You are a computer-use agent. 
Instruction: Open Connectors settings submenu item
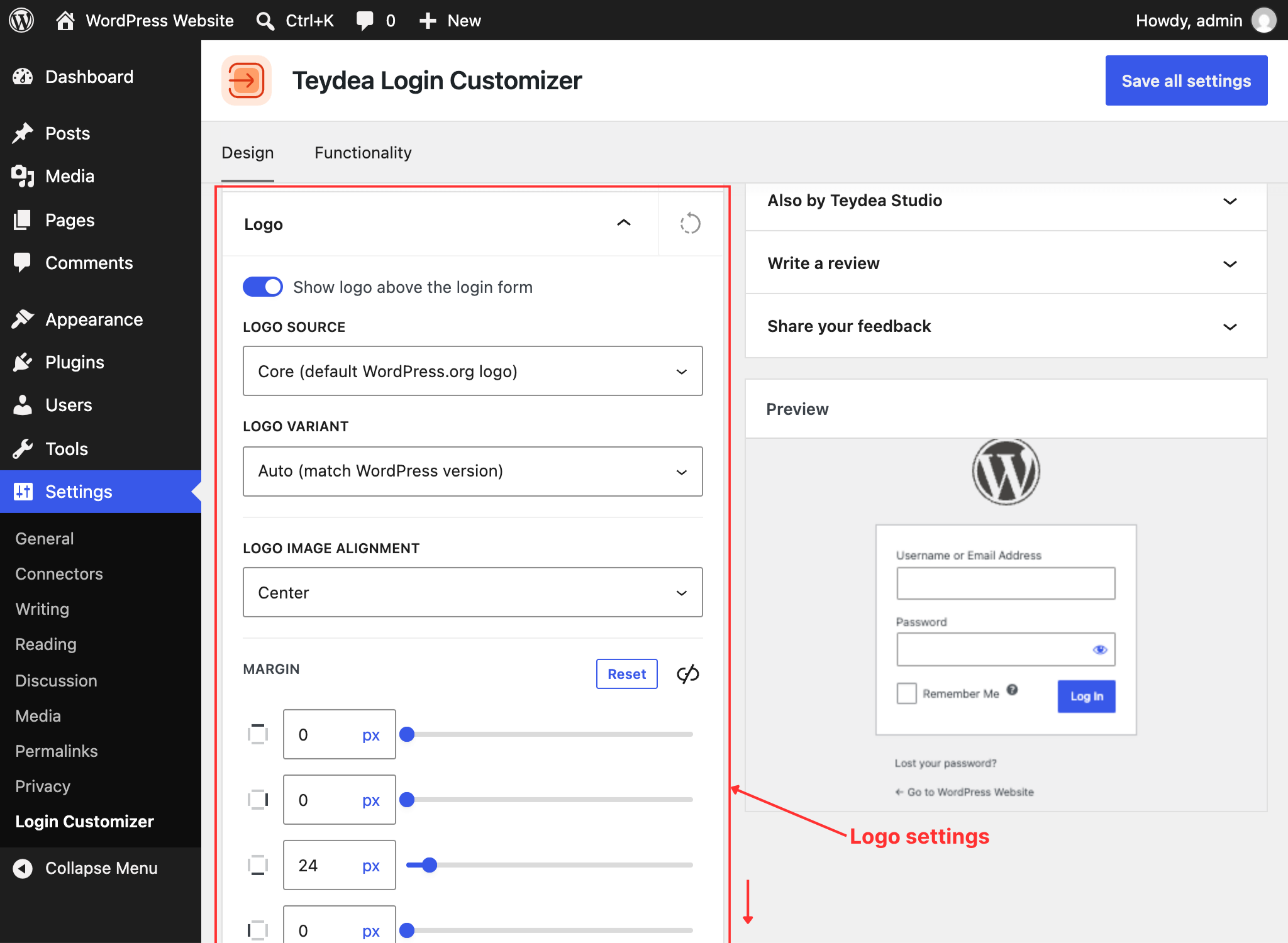(x=59, y=574)
